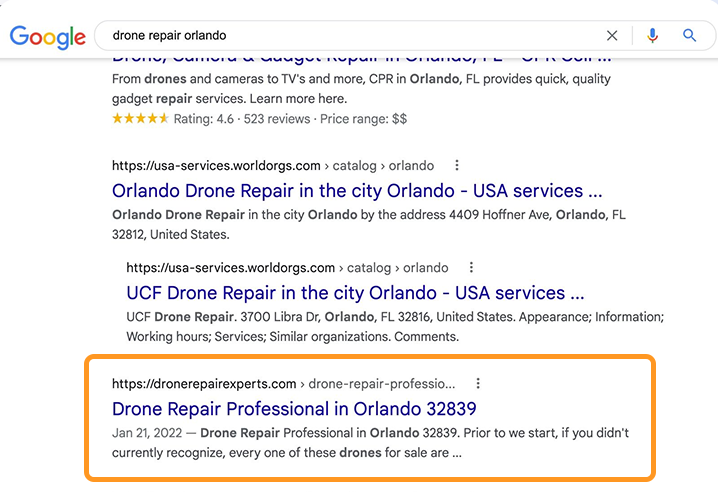Open three-dot menu for UCF Drone Repair result

tap(471, 268)
